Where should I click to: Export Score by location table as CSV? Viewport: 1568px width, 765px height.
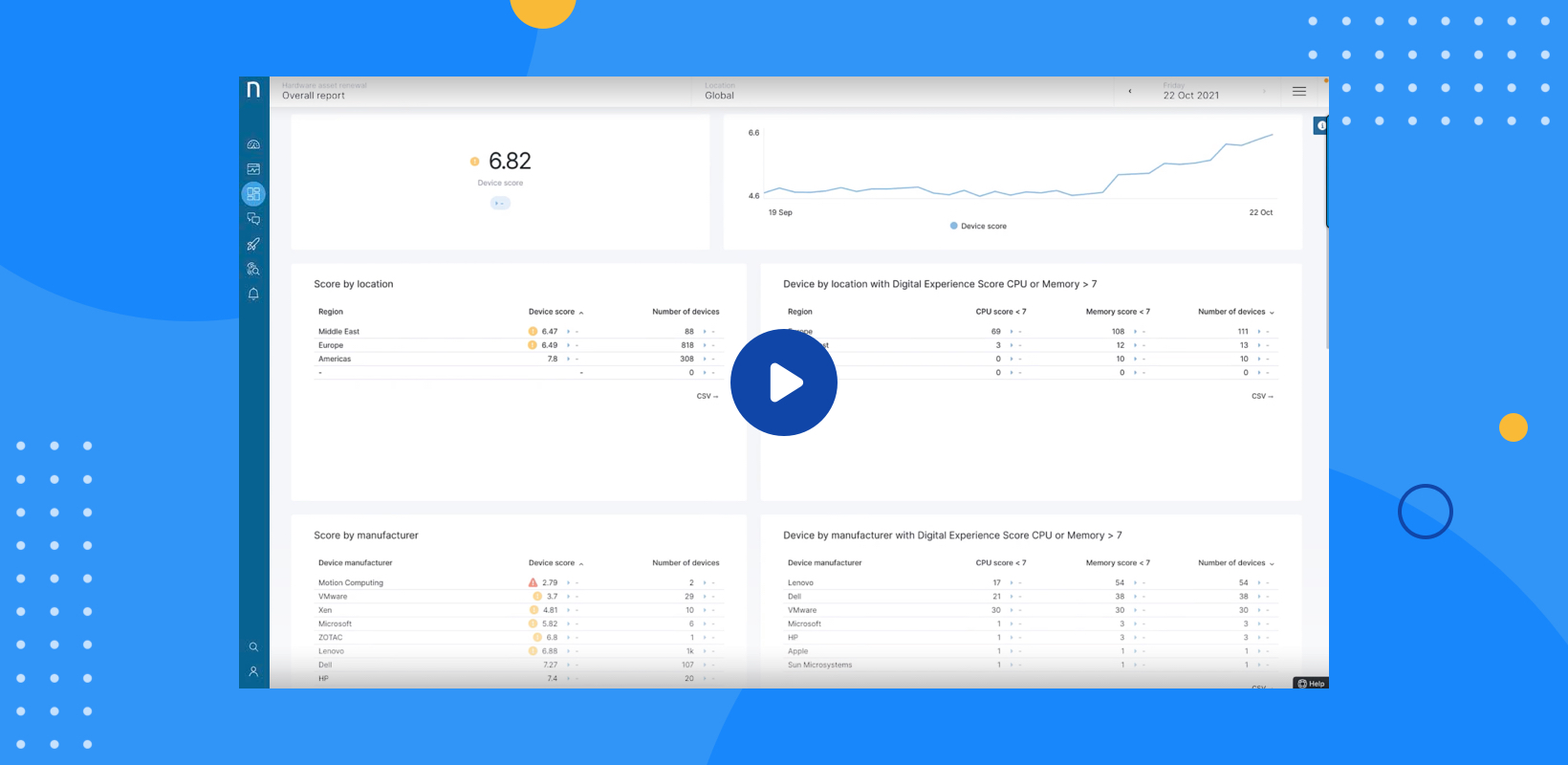pyautogui.click(x=707, y=396)
